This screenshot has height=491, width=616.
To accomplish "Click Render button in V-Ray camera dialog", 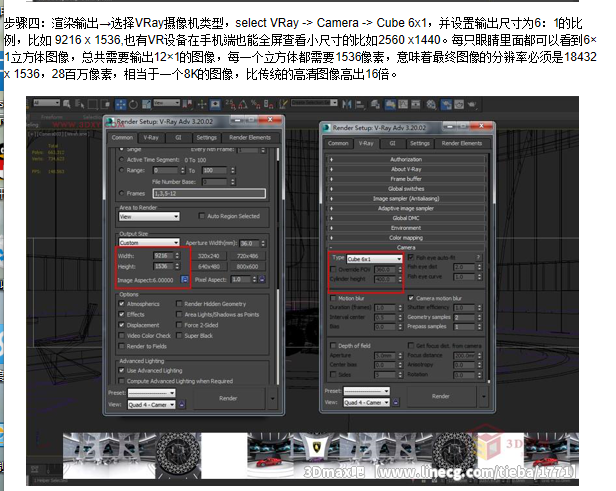I will tap(440, 396).
